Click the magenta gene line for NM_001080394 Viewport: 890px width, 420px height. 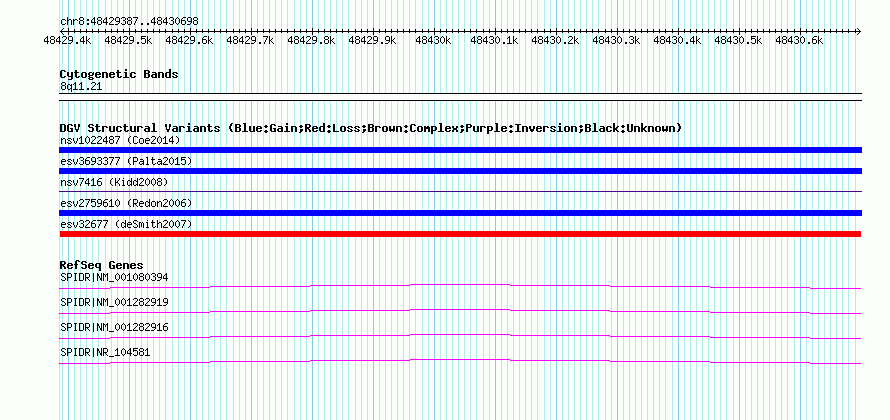pyautogui.click(x=460, y=287)
